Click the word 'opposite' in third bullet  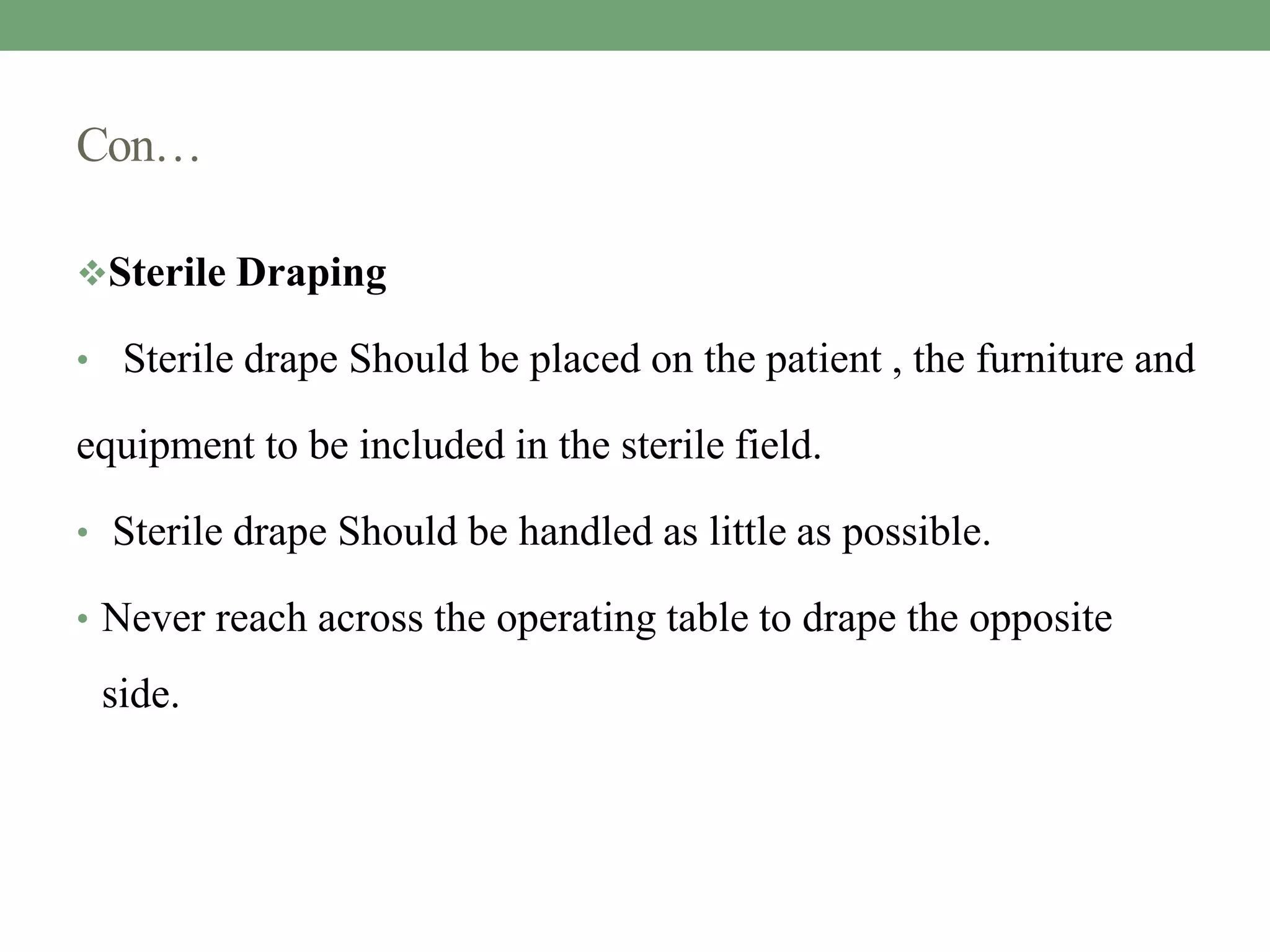click(x=1041, y=619)
